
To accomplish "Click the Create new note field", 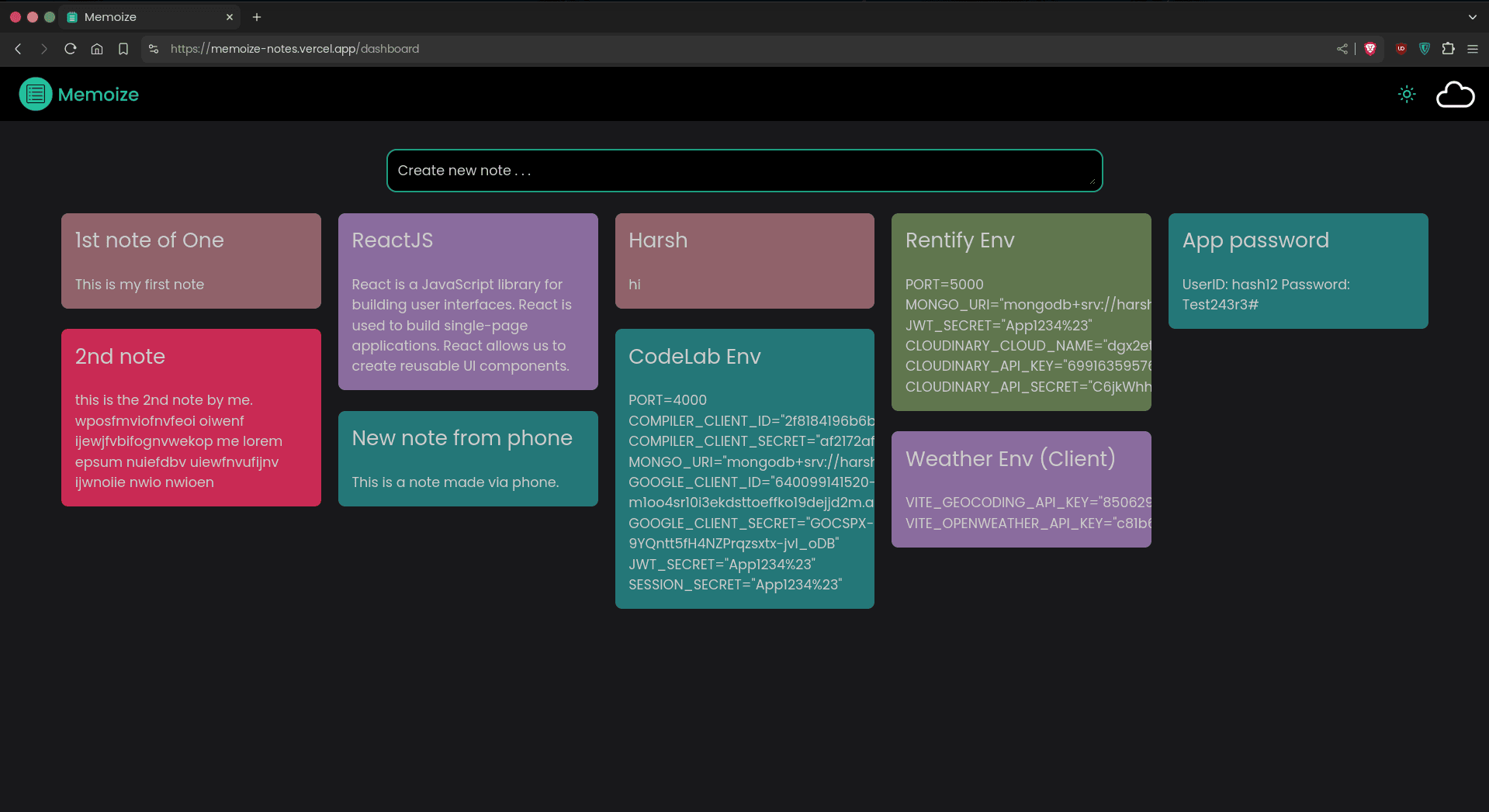I will click(743, 171).
